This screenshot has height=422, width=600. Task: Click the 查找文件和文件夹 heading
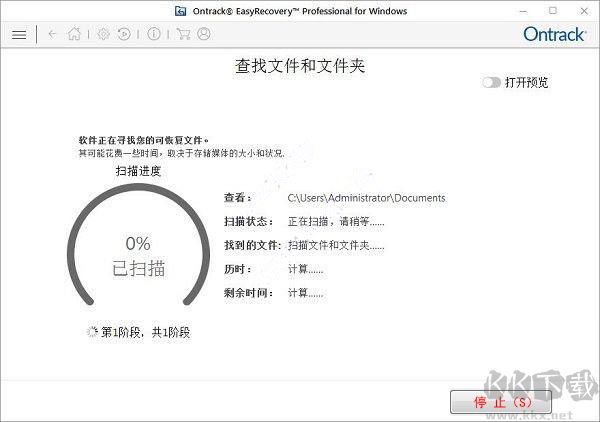pos(299,67)
